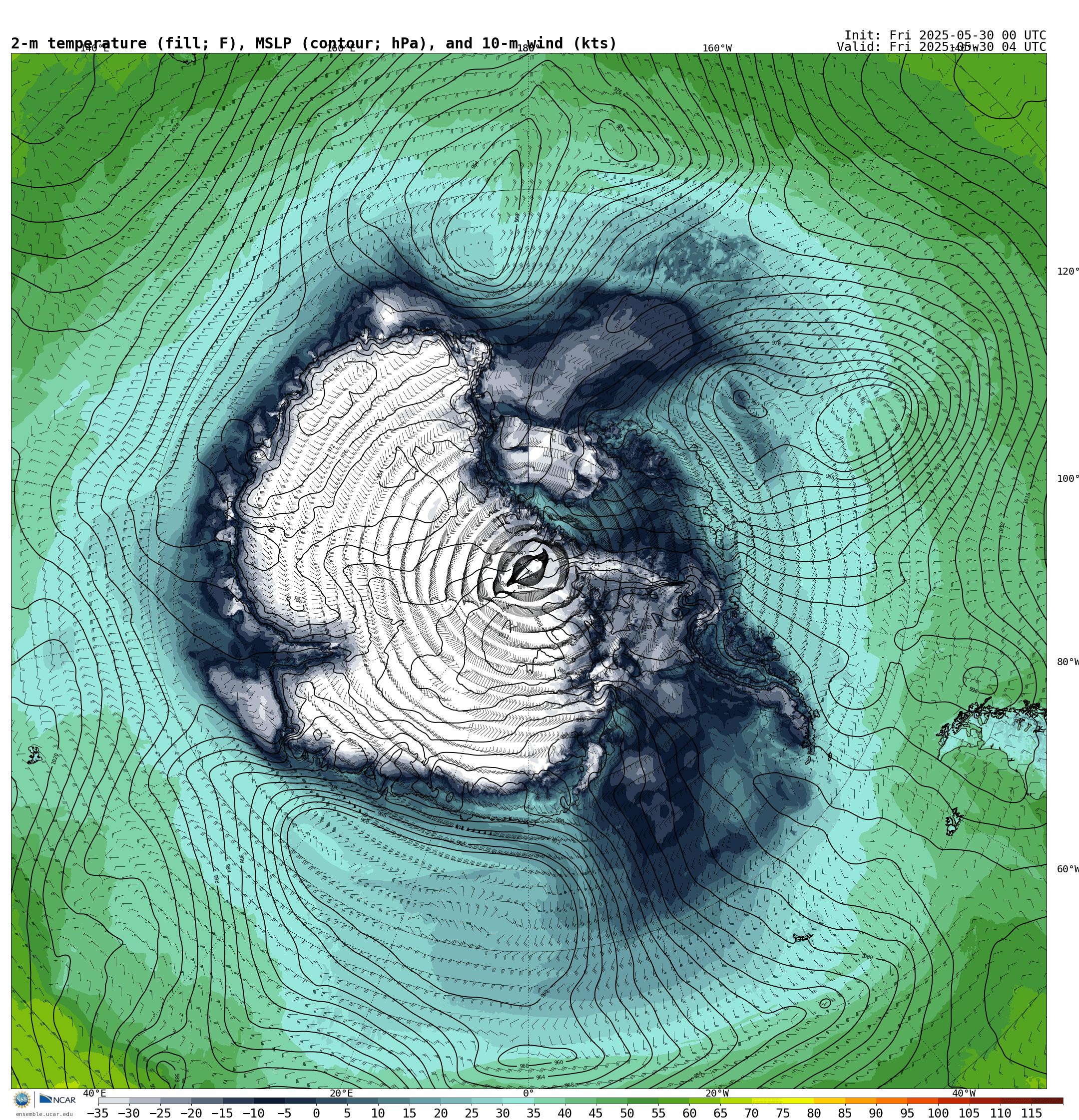Pick the red-orange swatch between 95 and 100
This screenshot has width=1079, height=1120.
pos(923,1101)
